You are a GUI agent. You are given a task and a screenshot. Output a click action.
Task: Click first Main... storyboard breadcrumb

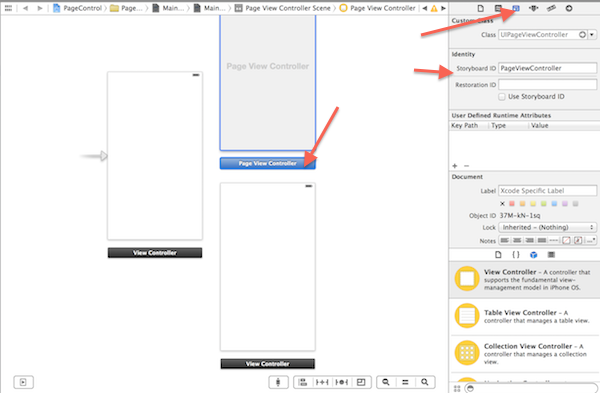tap(168, 8)
